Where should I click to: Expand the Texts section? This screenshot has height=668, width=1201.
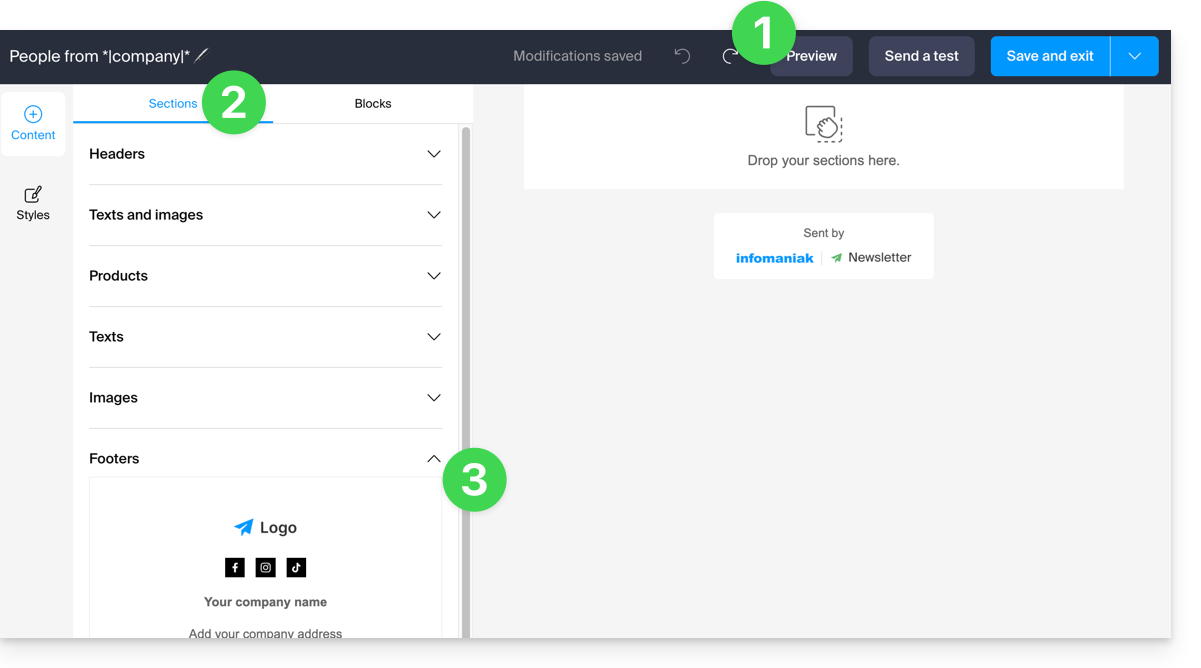433,337
